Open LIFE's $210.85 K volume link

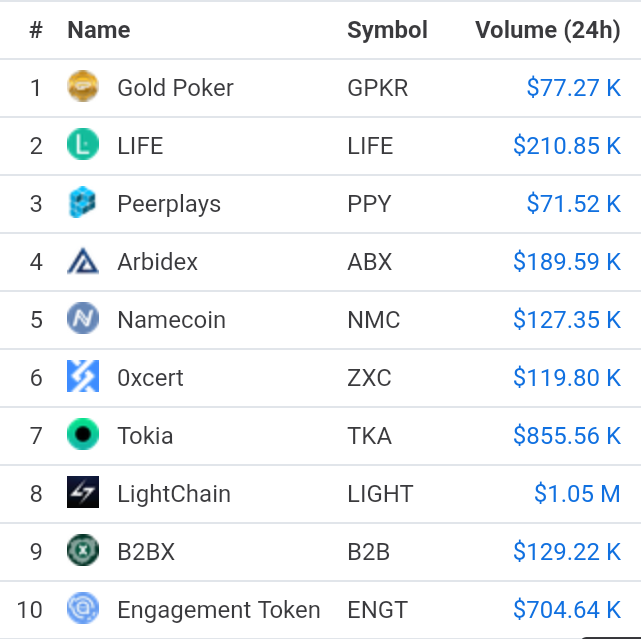point(566,146)
